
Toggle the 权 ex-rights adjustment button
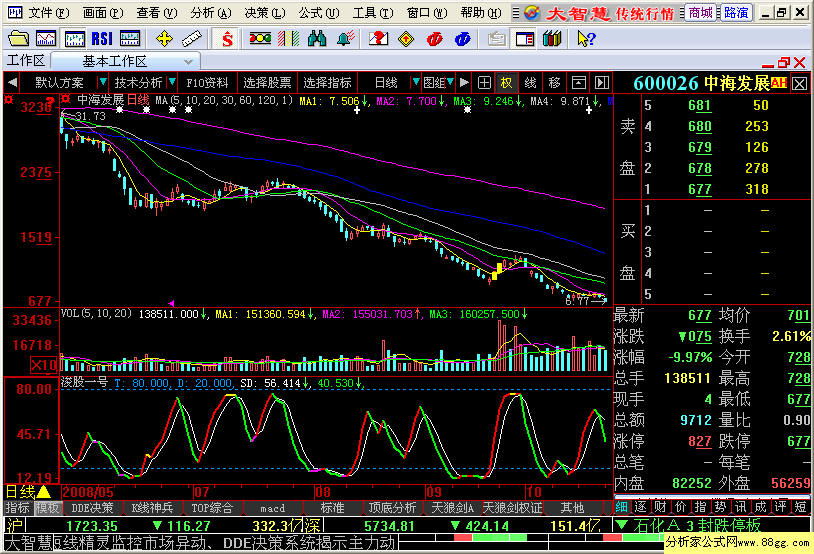506,83
